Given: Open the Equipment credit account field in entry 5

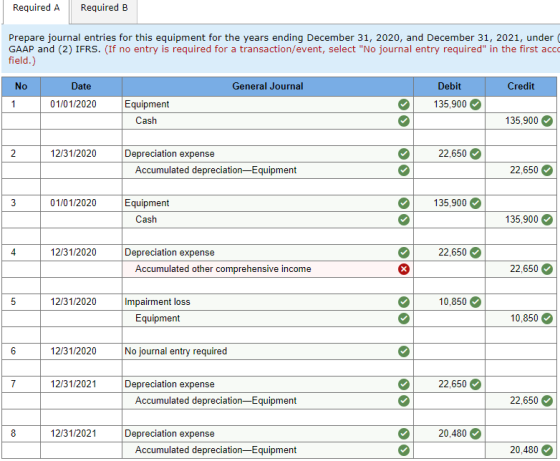Looking at the screenshot, I should point(268,318).
